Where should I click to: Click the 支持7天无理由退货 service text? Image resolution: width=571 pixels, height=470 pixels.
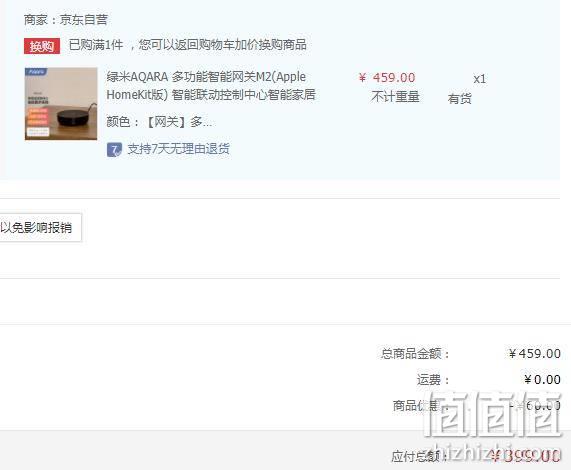point(178,149)
